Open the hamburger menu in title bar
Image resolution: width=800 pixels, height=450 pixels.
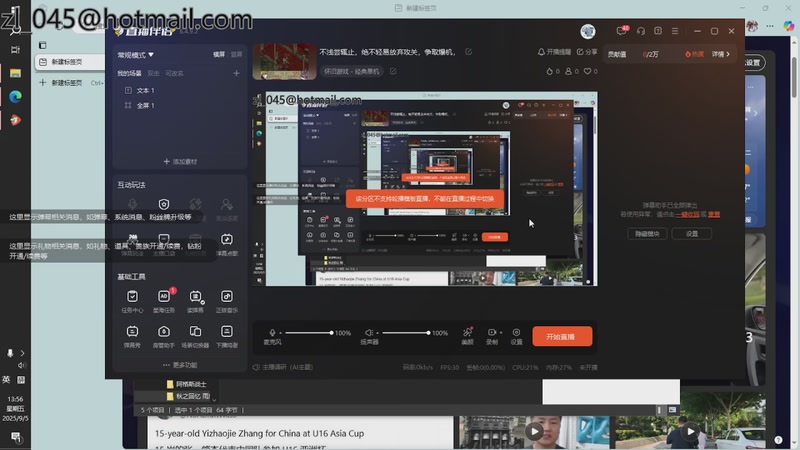coord(674,31)
